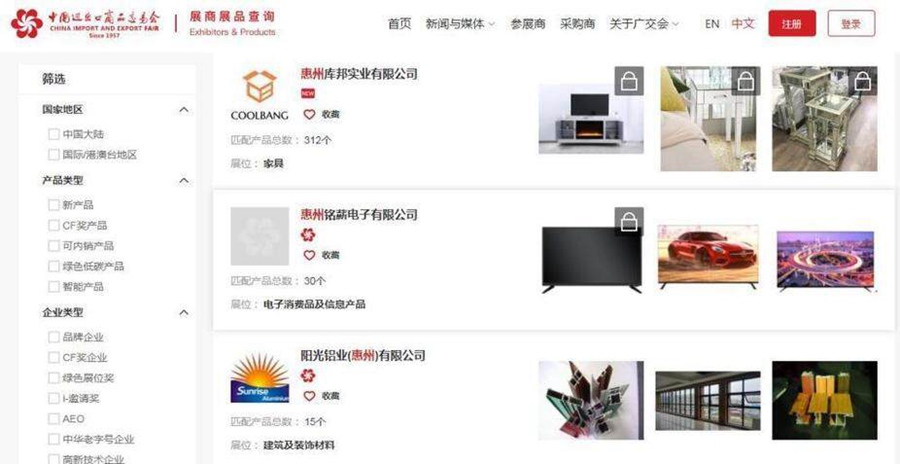The image size is (900, 464).
Task: Click the lock icon on the black television image
Action: (x=629, y=221)
